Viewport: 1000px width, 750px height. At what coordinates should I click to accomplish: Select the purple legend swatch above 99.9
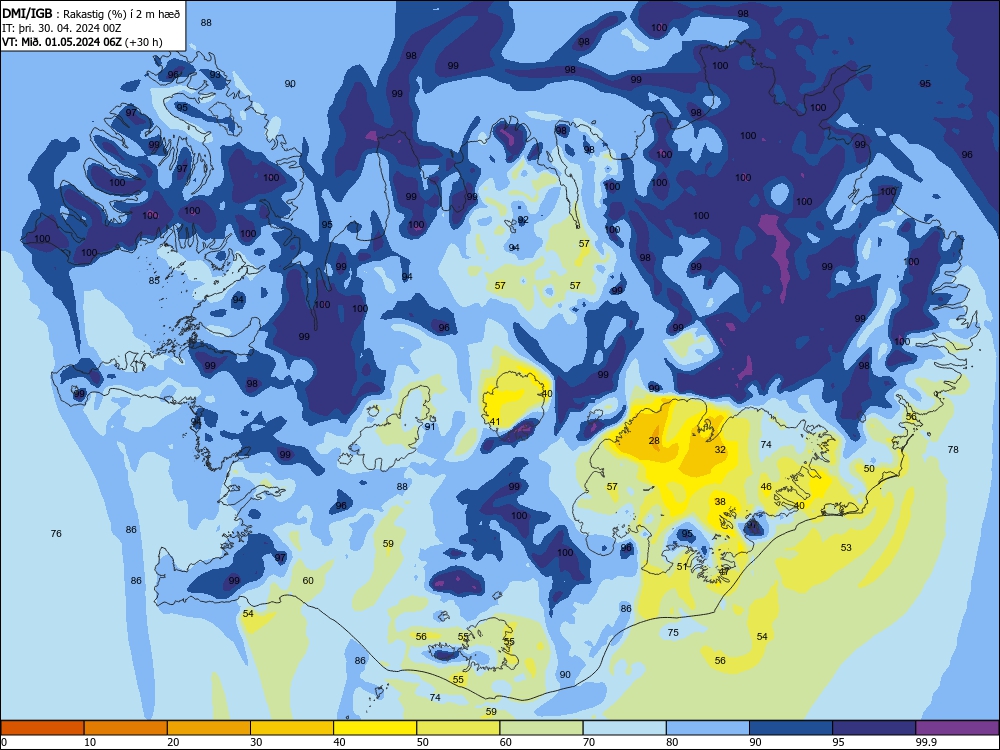957,728
